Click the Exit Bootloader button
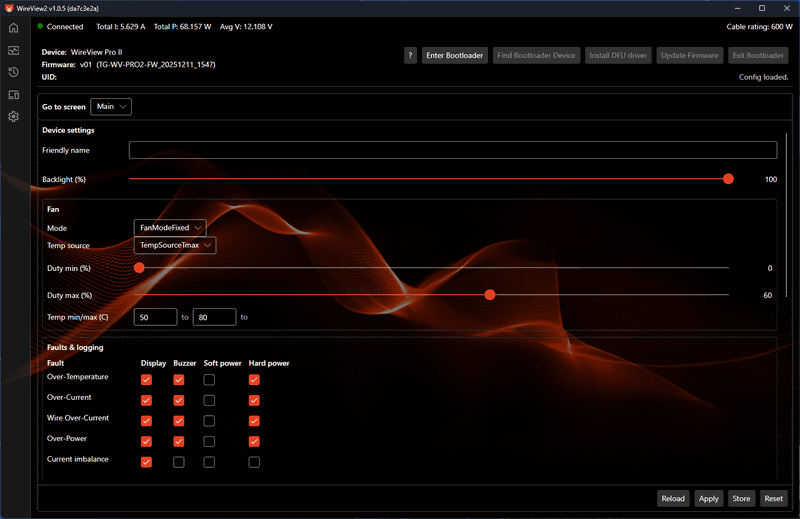The height and width of the screenshot is (519, 800). click(758, 55)
